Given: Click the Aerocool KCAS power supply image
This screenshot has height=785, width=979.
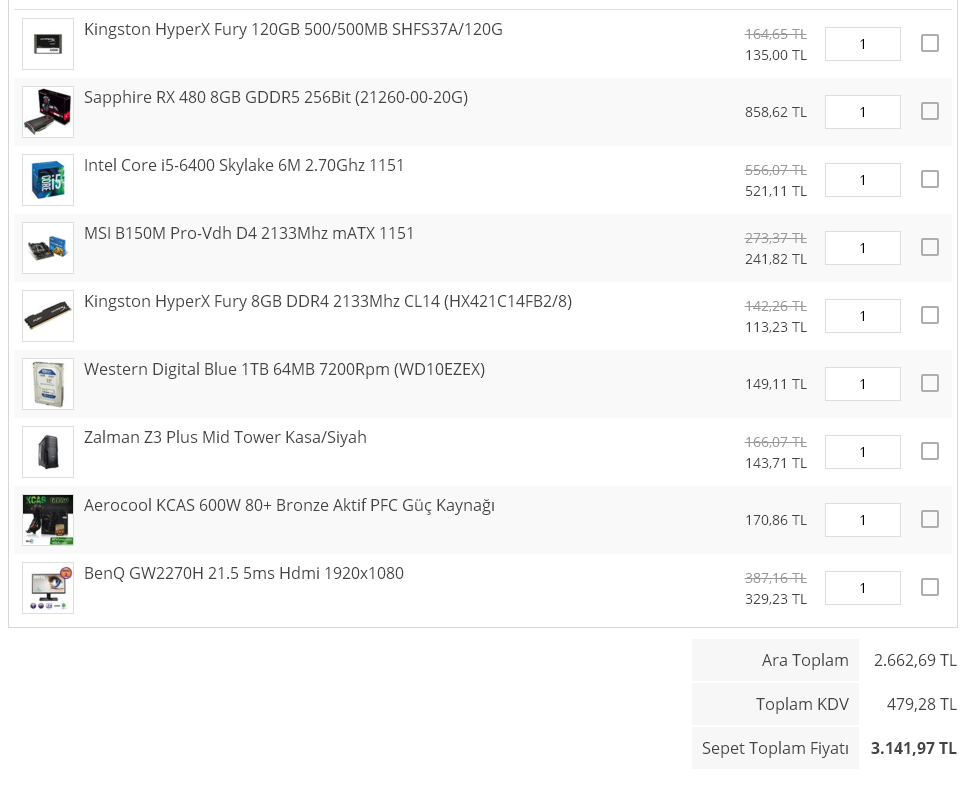Looking at the screenshot, I should (48, 520).
